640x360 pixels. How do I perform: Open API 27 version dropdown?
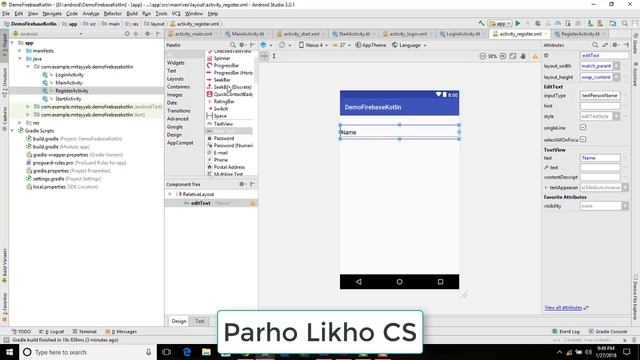[341, 45]
